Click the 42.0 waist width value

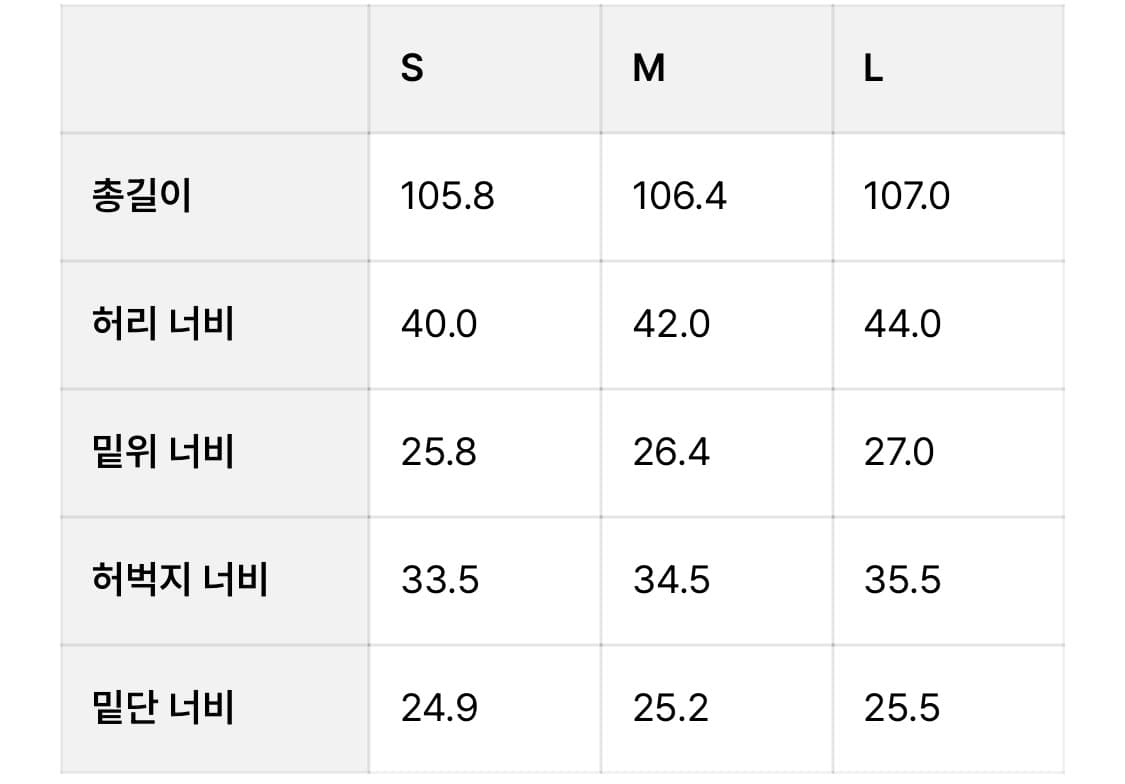[672, 324]
